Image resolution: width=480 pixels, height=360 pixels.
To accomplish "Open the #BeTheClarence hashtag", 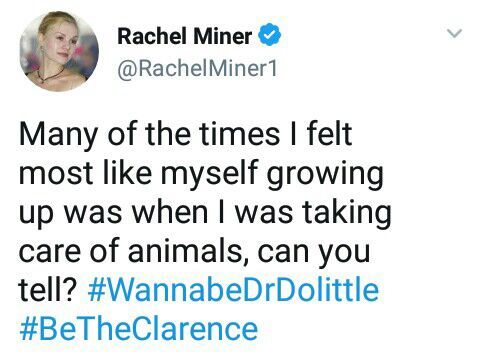I will (x=138, y=329).
